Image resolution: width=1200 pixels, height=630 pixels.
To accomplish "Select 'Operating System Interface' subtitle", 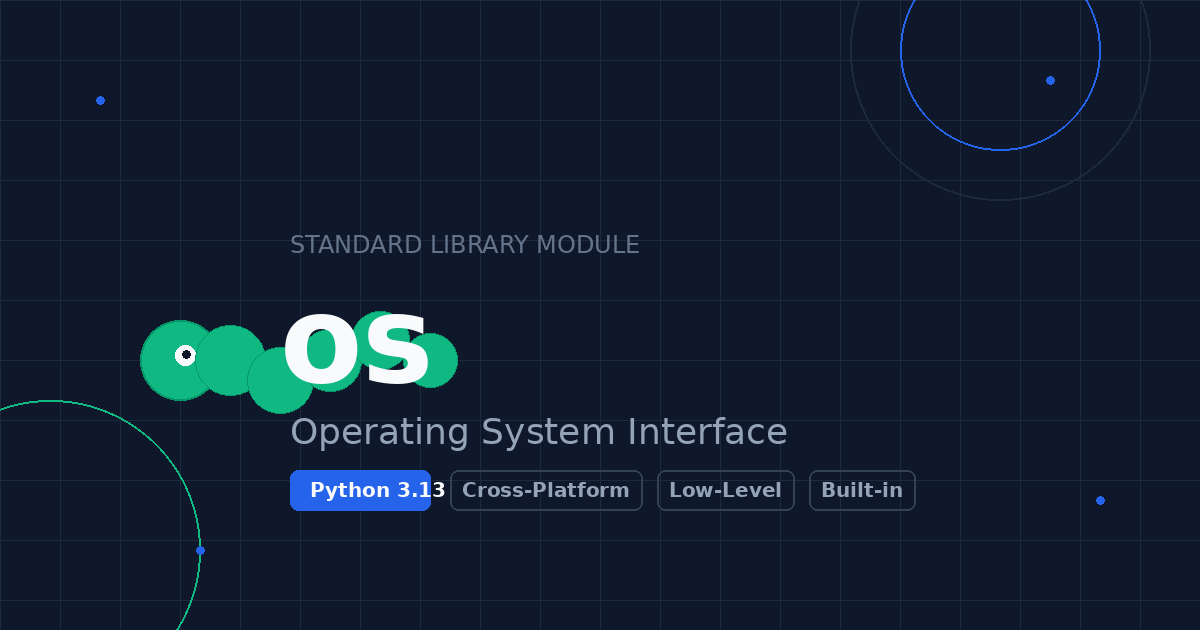I will (538, 433).
